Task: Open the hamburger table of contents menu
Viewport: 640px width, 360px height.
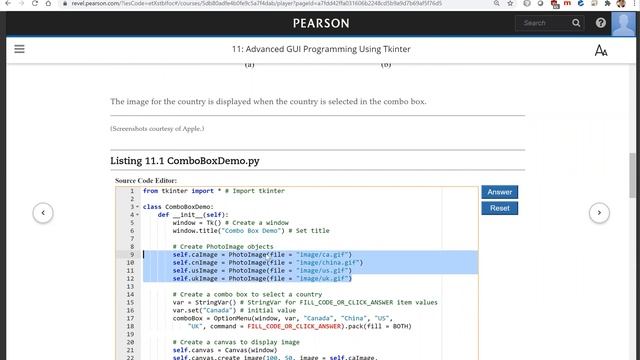Action: [x=19, y=49]
